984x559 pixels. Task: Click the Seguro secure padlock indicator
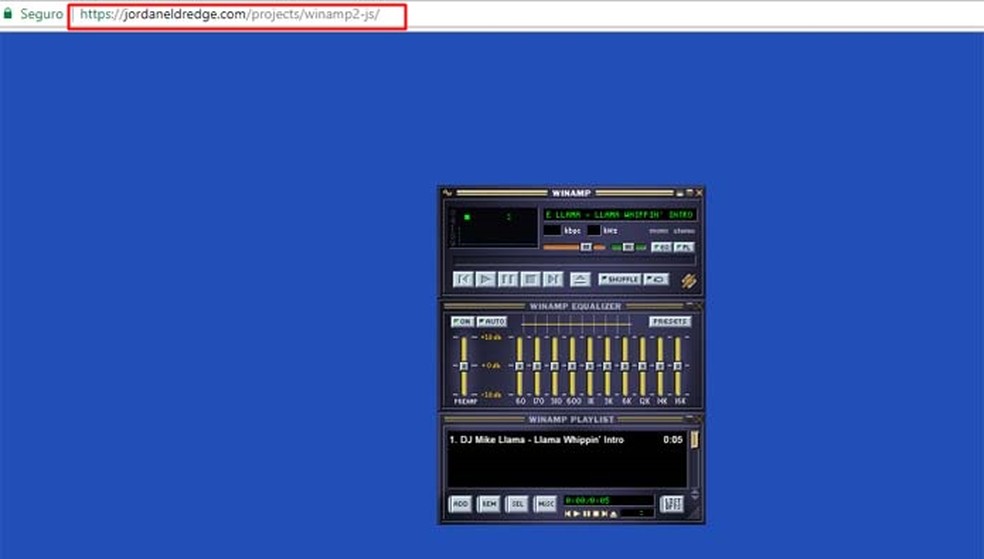pyautogui.click(x=33, y=14)
